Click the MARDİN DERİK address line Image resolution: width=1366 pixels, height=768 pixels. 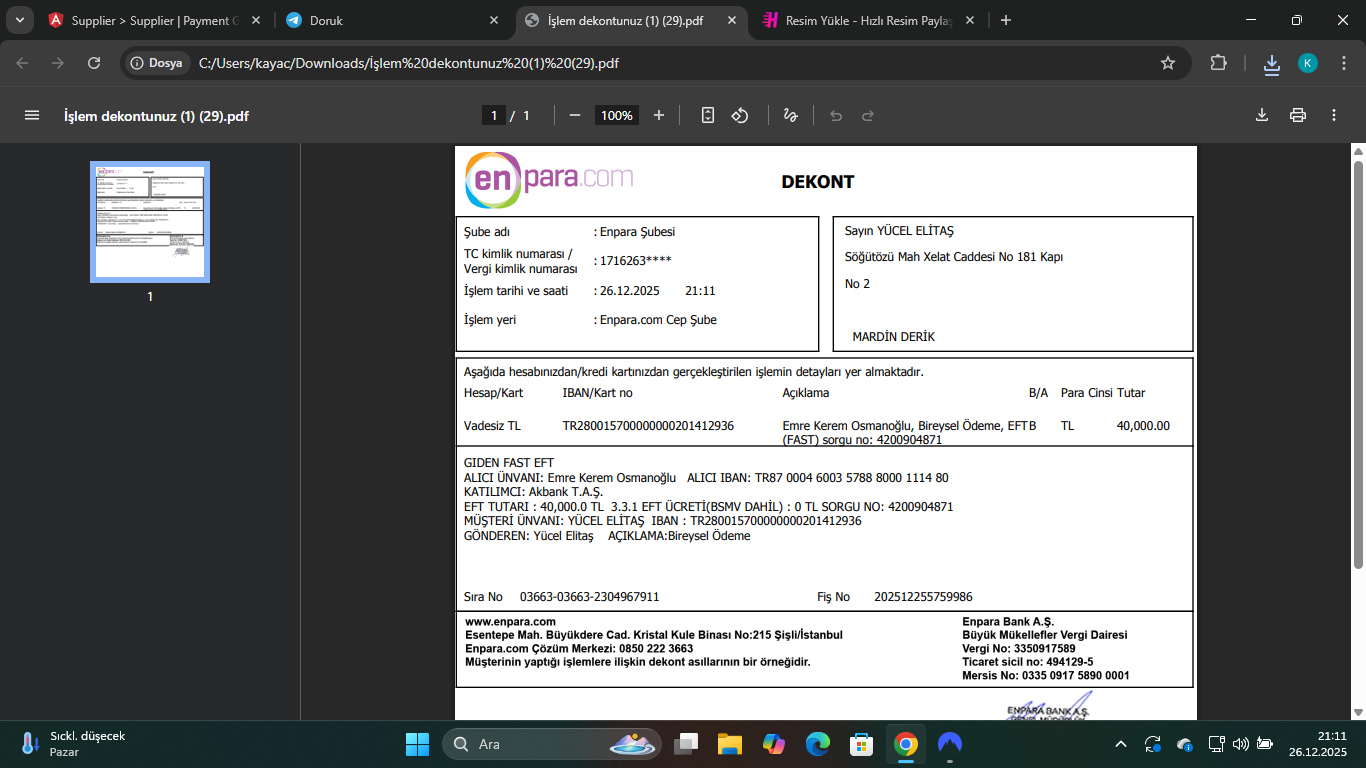click(x=893, y=337)
